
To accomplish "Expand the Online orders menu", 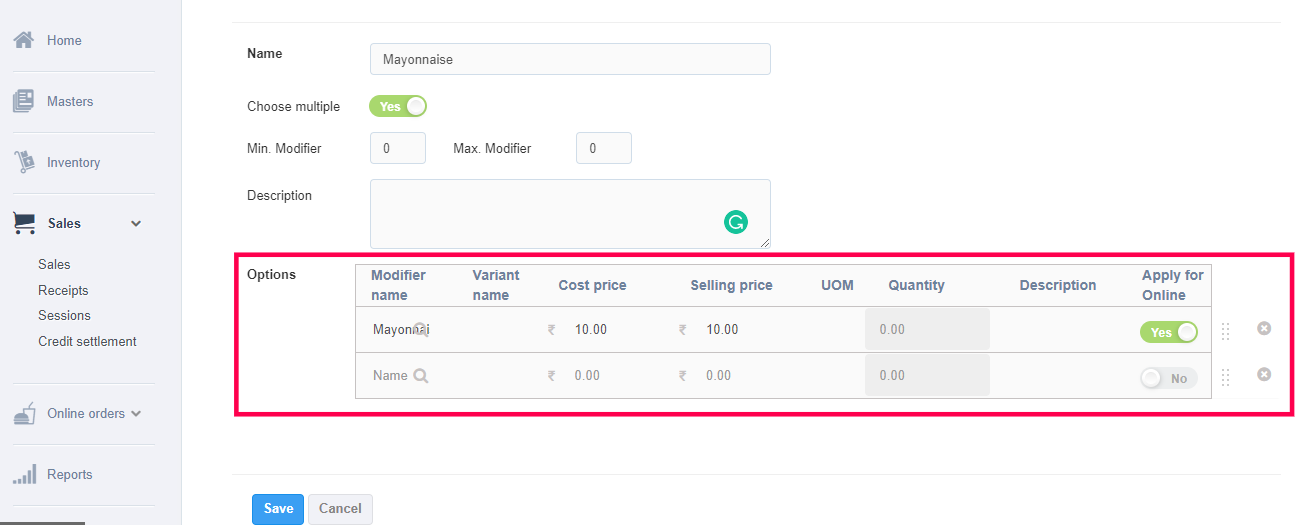I will point(136,413).
